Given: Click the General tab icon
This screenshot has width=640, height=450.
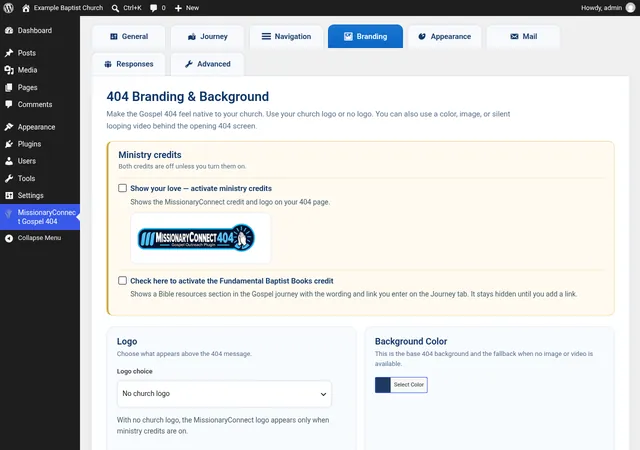Looking at the screenshot, I should (x=114, y=36).
